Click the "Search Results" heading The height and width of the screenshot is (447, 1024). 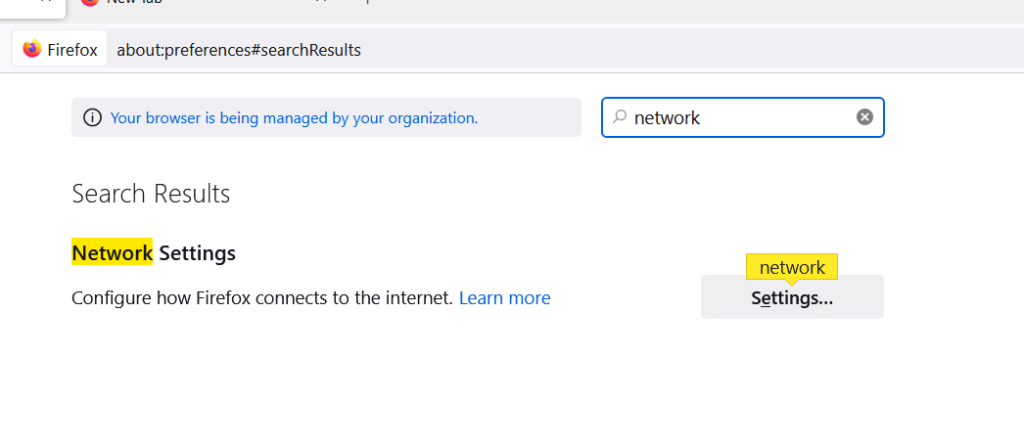pyautogui.click(x=151, y=194)
